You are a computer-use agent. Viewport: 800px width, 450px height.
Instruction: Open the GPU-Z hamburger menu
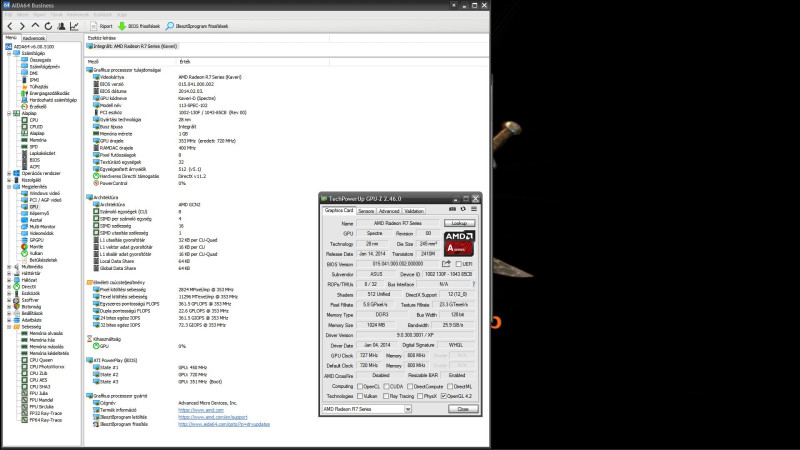tap(474, 209)
